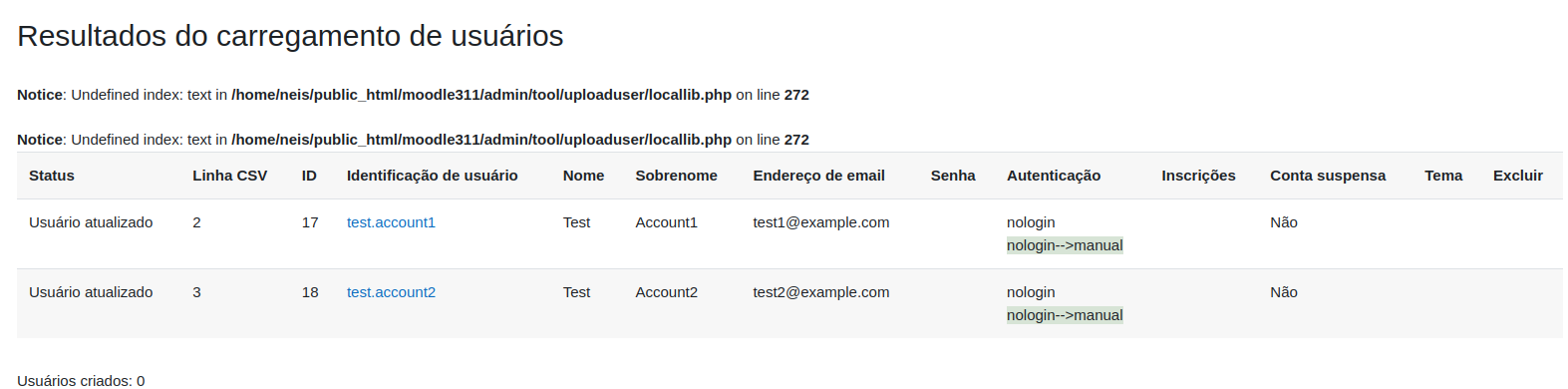The image size is (1568, 389).
Task: Click the Senha column header
Action: pos(953,176)
